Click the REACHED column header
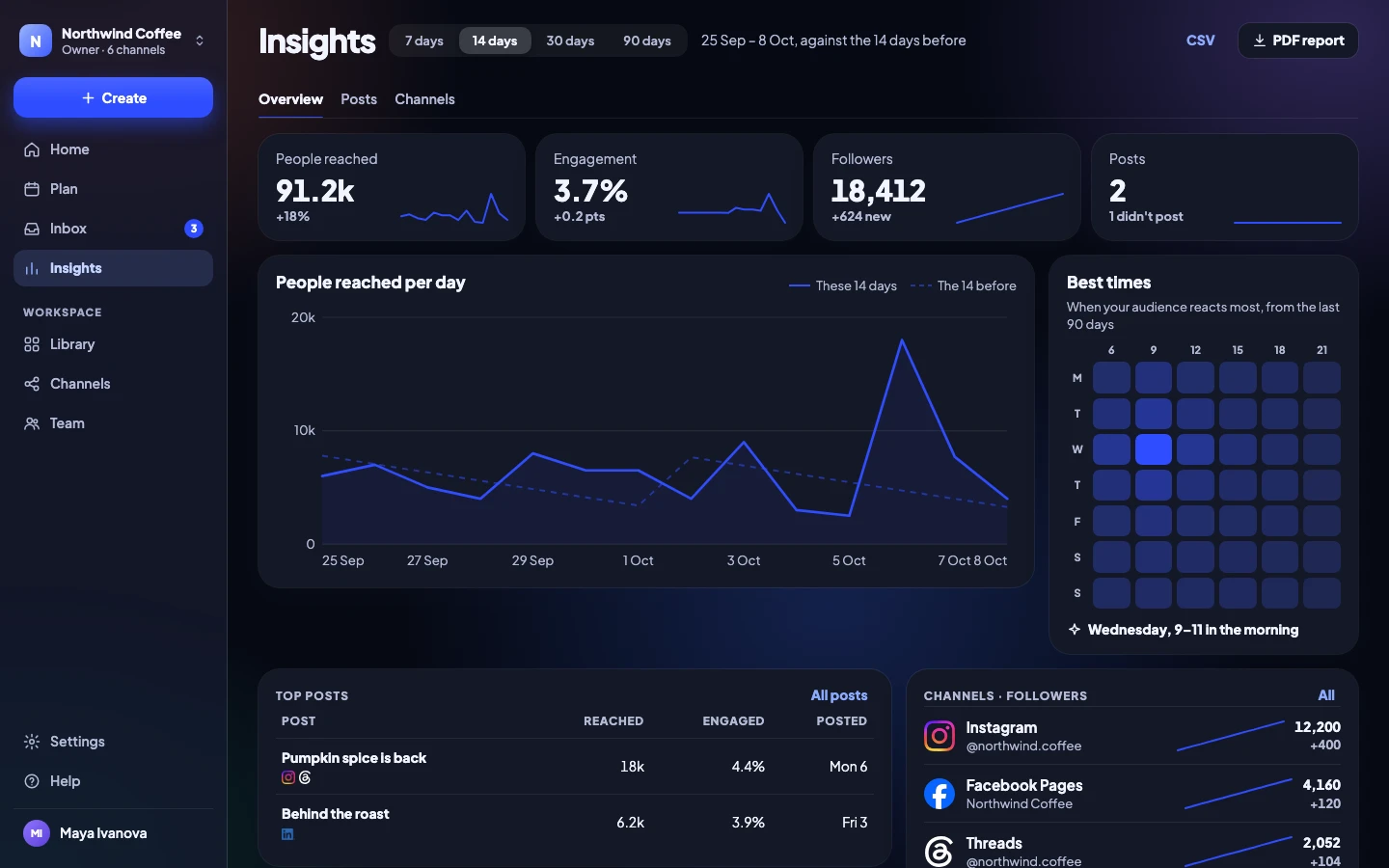The image size is (1389, 868). (x=613, y=721)
